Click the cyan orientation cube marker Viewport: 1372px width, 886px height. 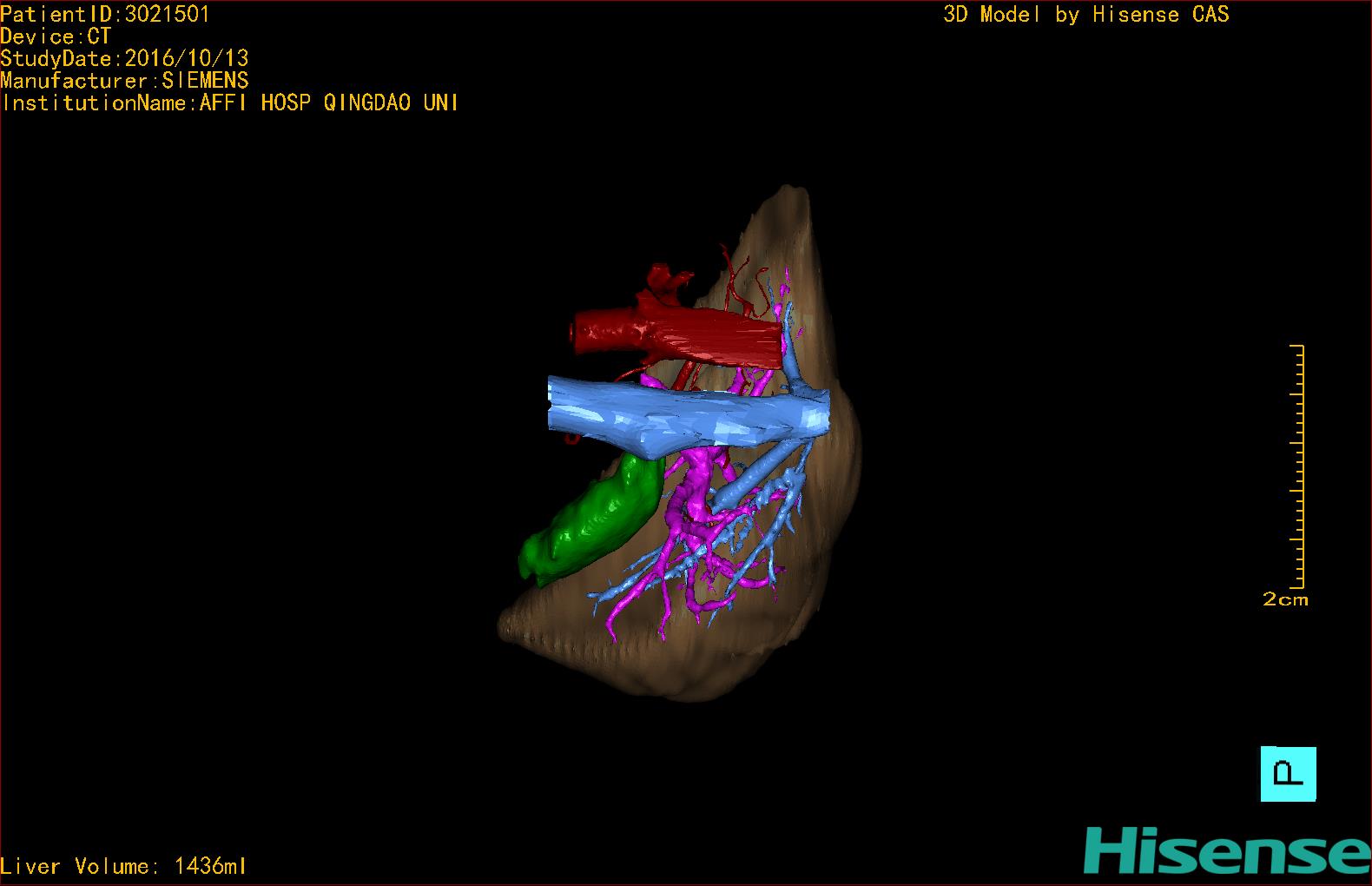point(1288,774)
